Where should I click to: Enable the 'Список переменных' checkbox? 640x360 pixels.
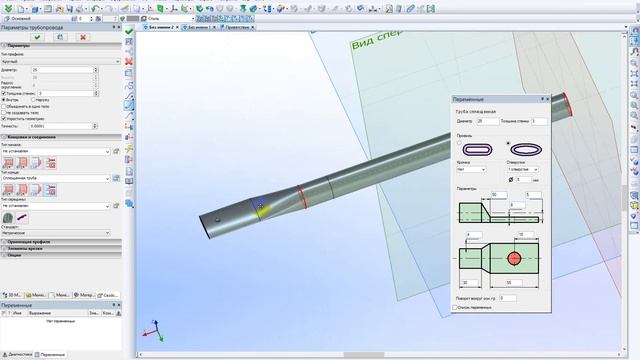(x=455, y=307)
